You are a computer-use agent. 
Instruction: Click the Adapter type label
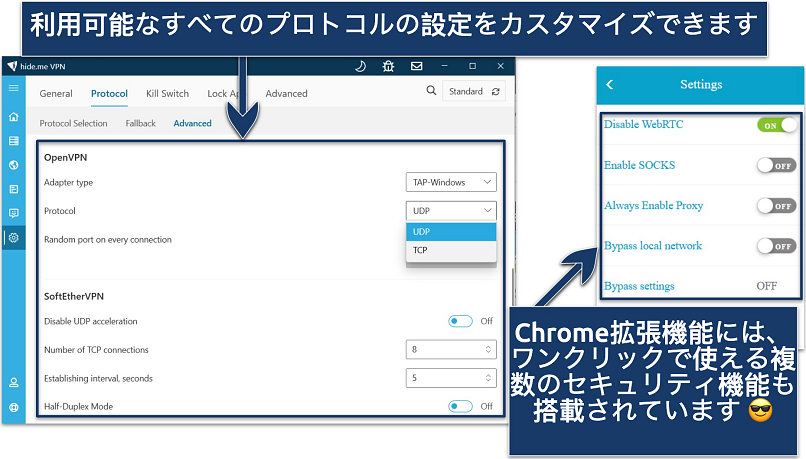[68, 182]
